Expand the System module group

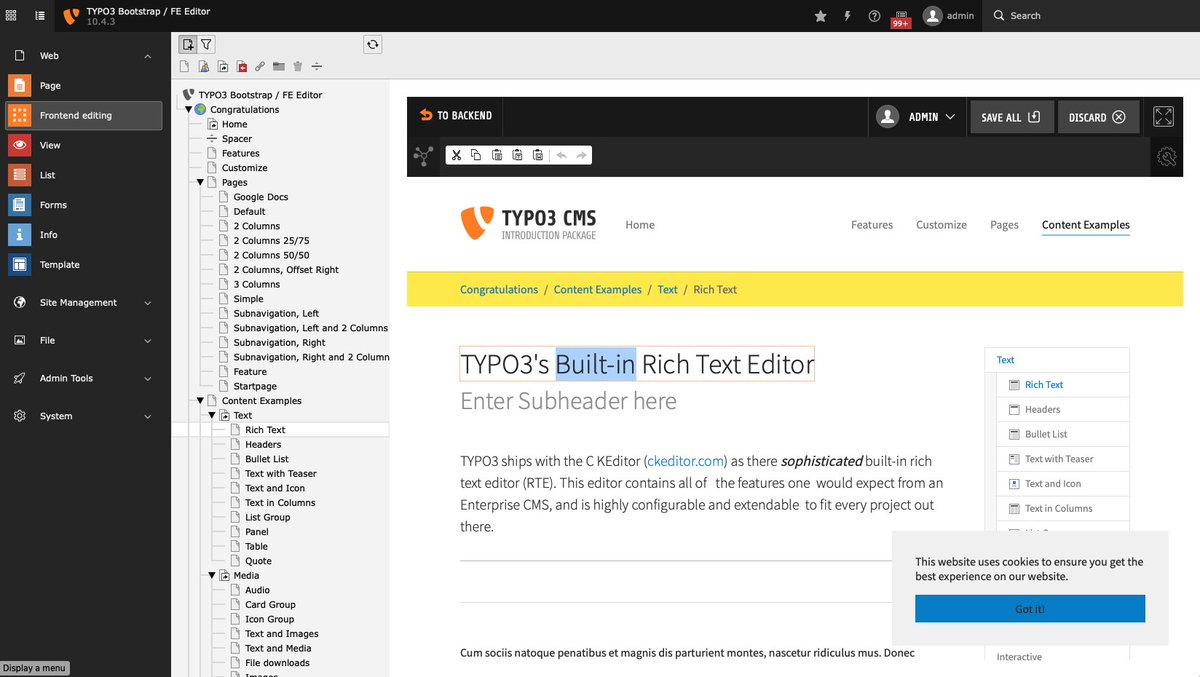coord(82,416)
